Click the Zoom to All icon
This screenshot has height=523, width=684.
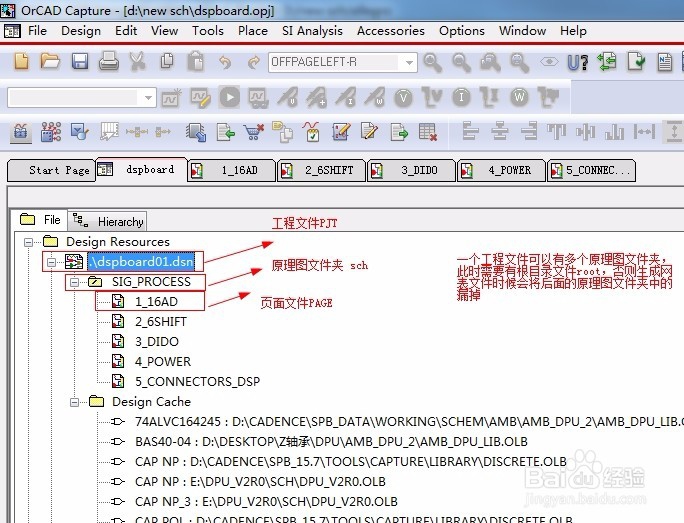click(520, 62)
